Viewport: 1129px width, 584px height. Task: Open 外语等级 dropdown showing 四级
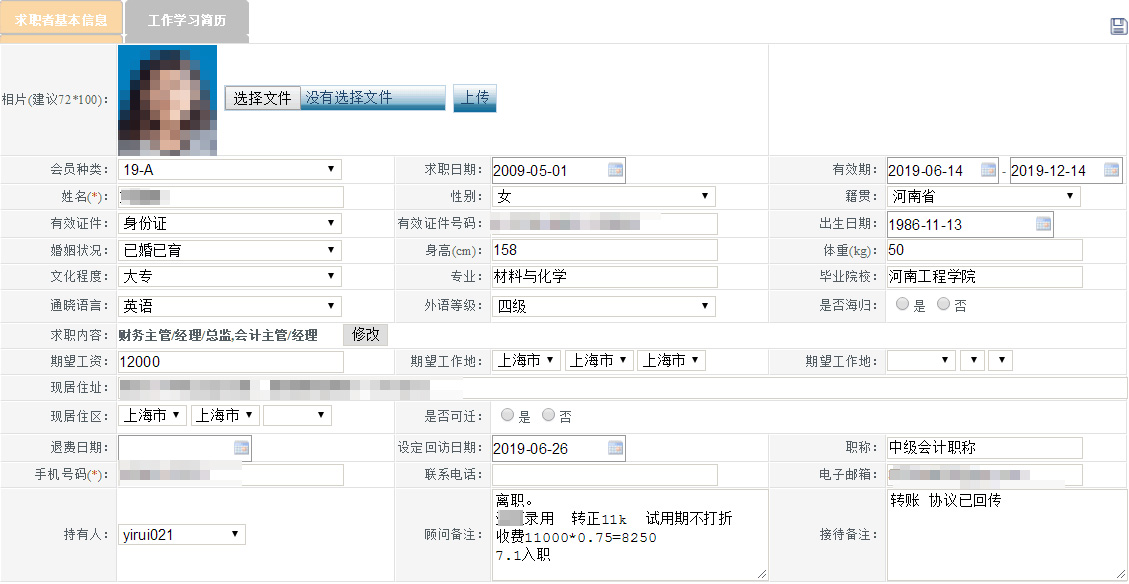coord(604,306)
